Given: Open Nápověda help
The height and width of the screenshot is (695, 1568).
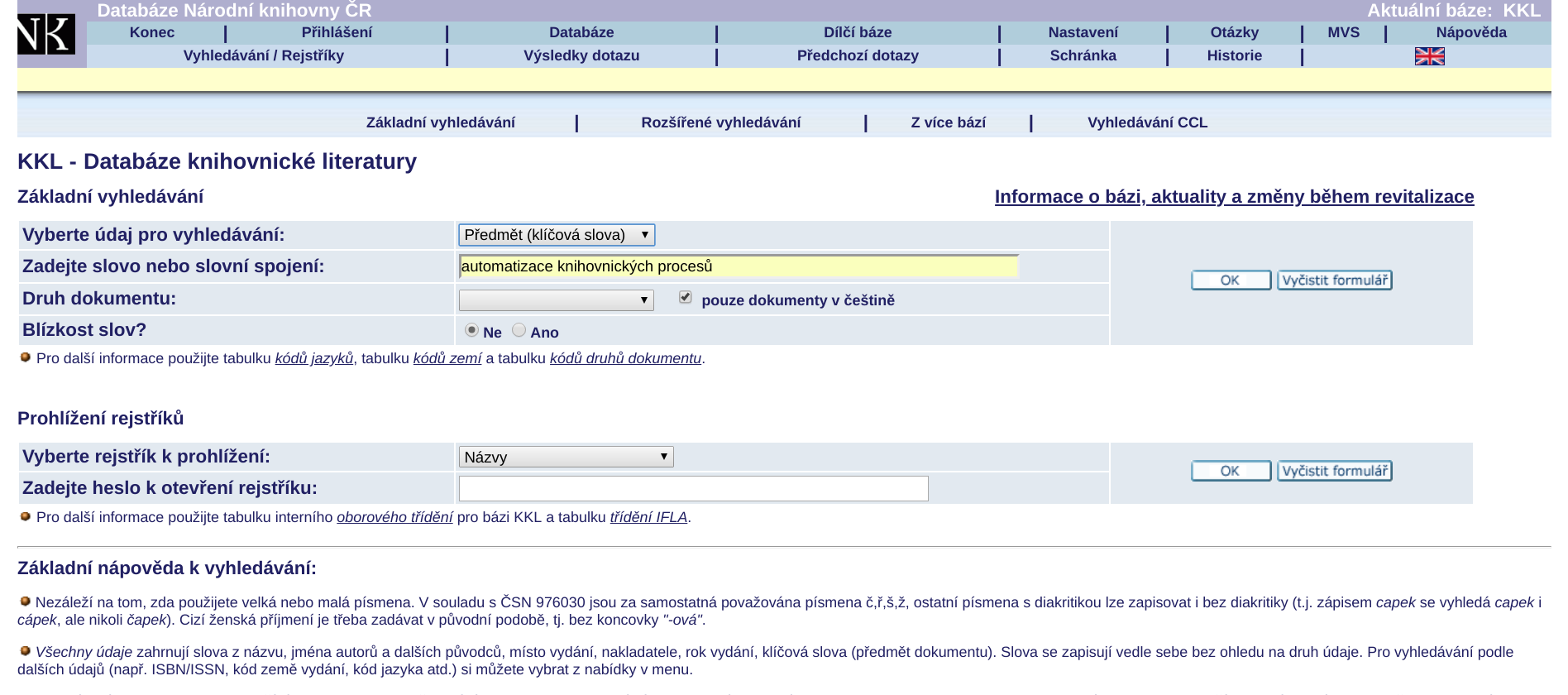Looking at the screenshot, I should [1471, 32].
